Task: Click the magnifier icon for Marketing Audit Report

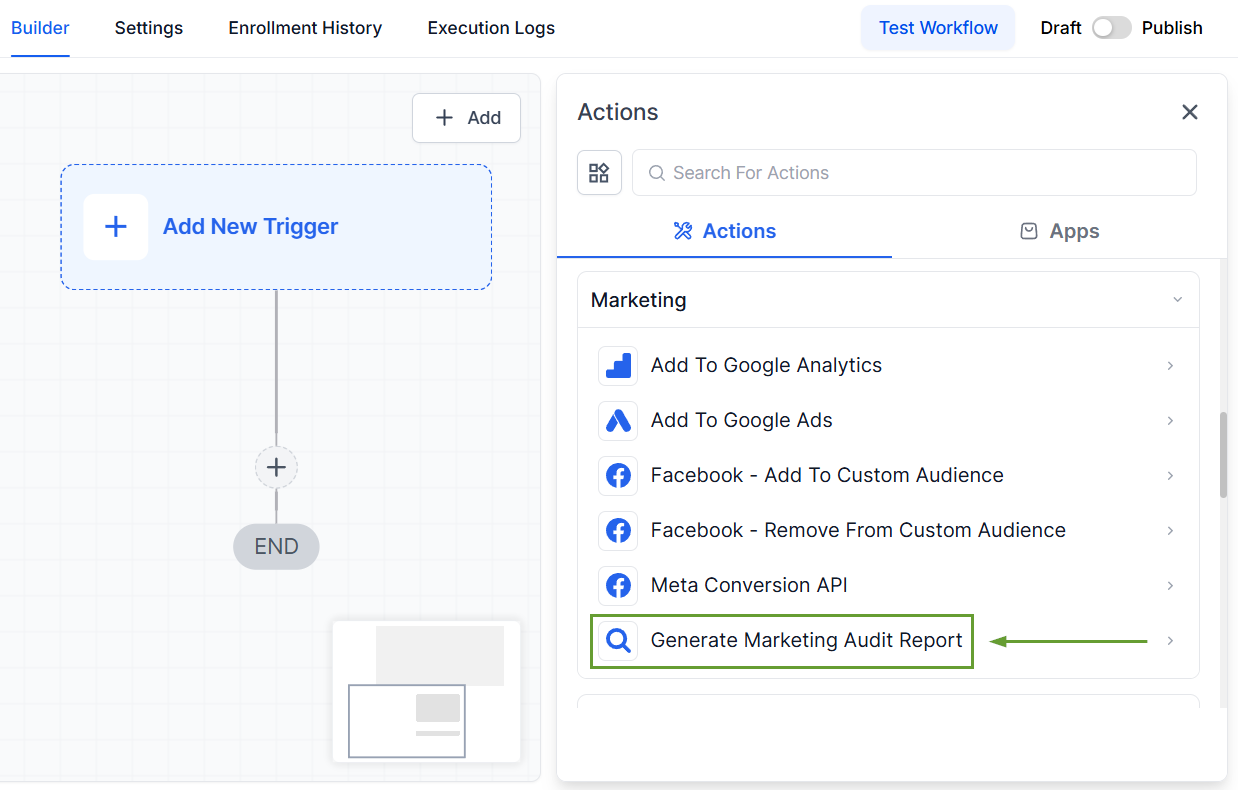Action: (618, 641)
